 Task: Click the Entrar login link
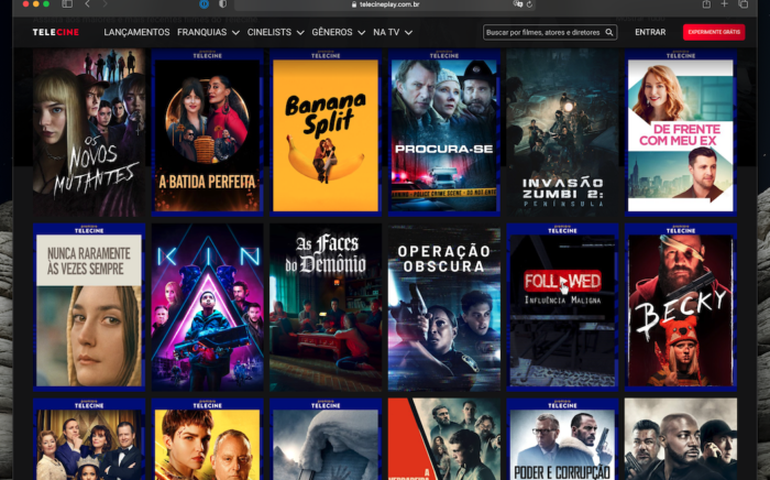pyautogui.click(x=650, y=32)
